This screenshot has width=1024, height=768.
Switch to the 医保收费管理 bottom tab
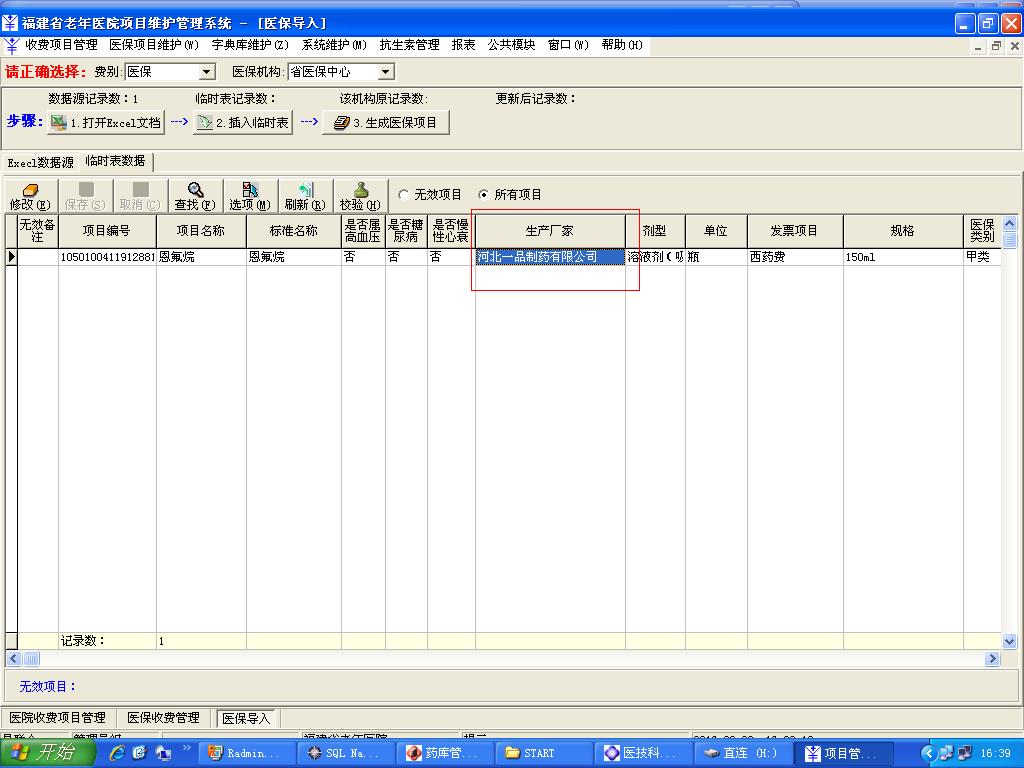pyautogui.click(x=163, y=718)
